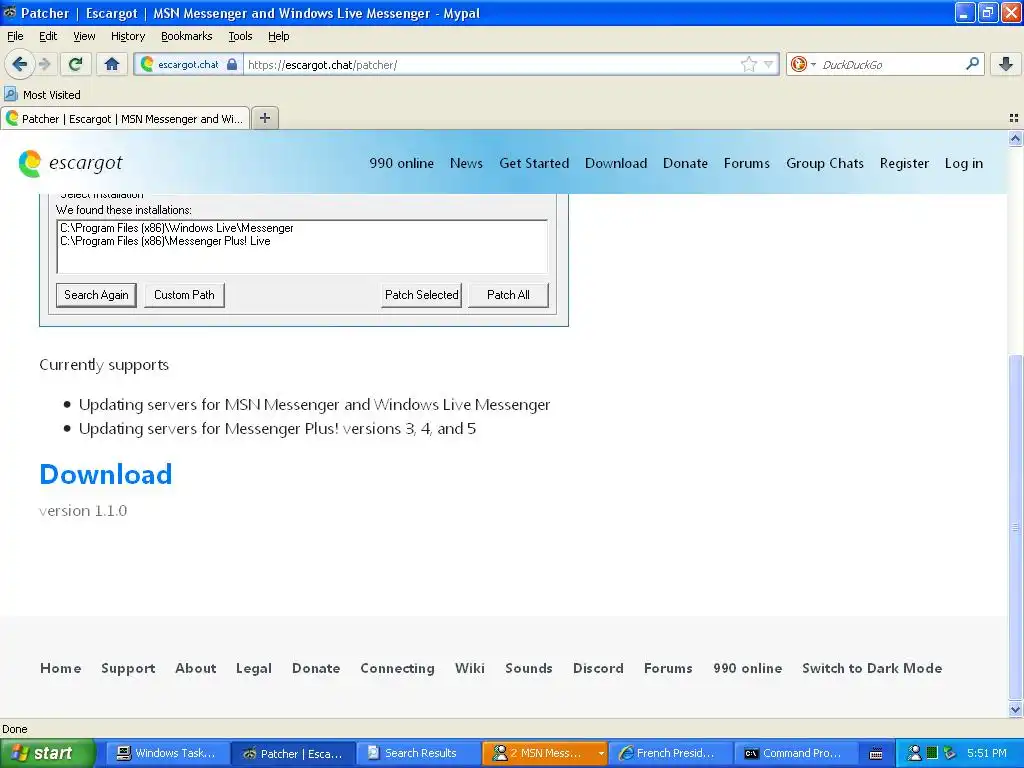The image size is (1024, 768).
Task: Click the Custom Path button
Action: (184, 295)
